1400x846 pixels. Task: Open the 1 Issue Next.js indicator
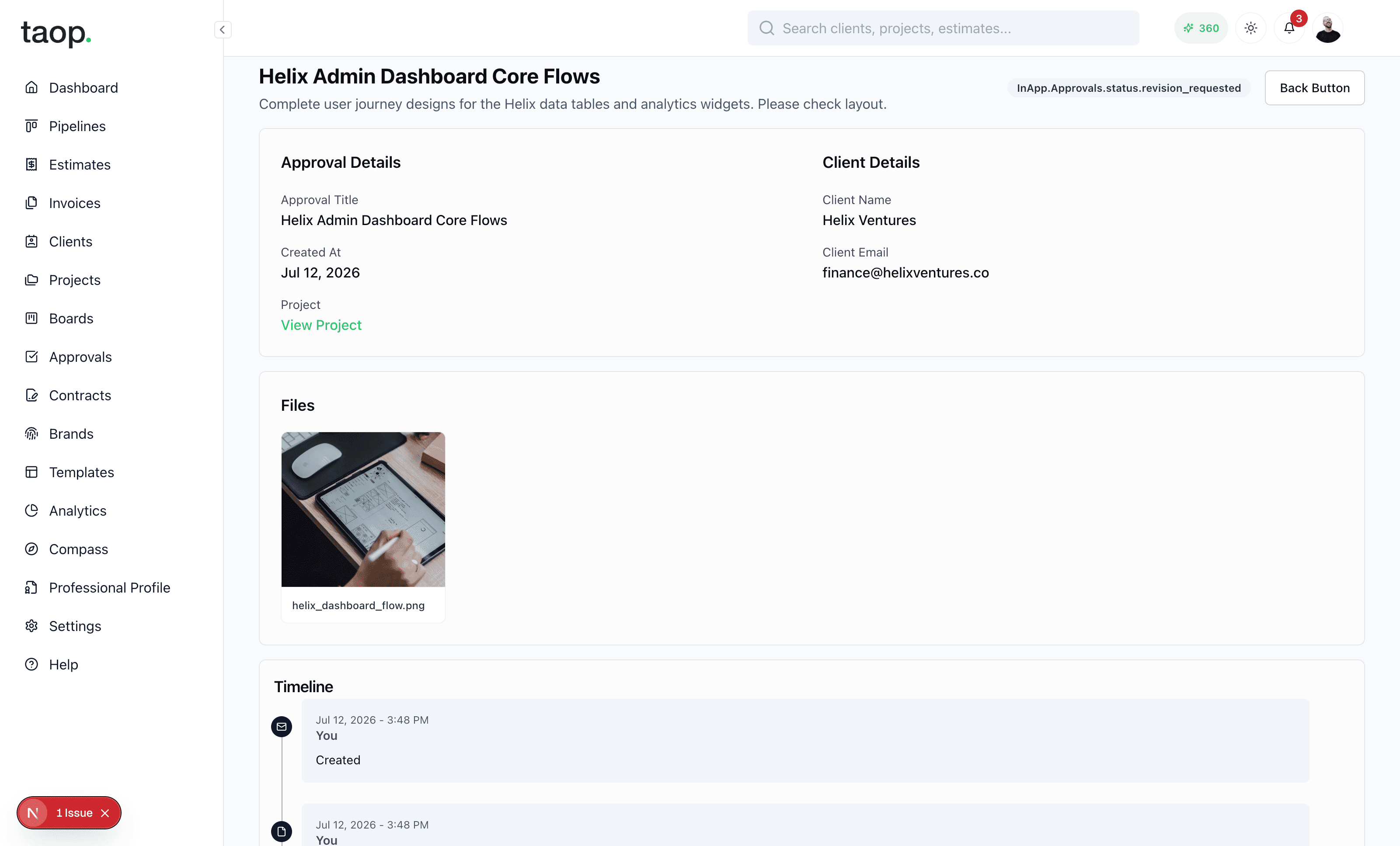[74, 812]
